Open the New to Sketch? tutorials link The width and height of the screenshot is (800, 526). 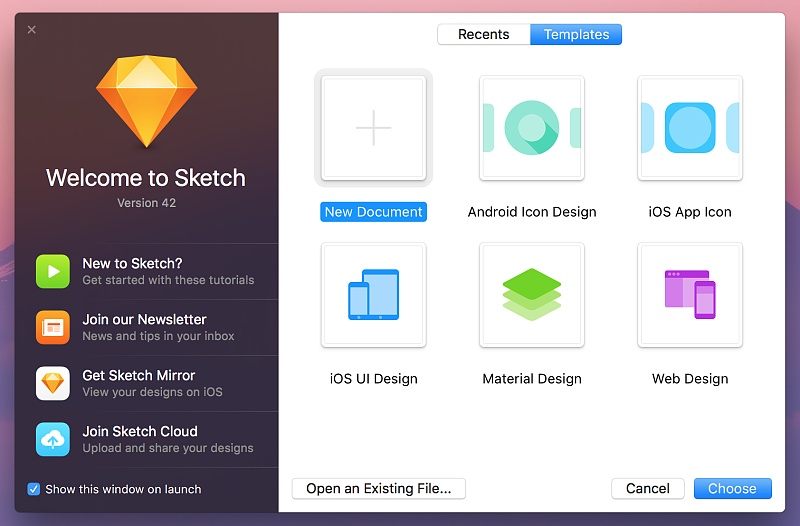tap(157, 271)
